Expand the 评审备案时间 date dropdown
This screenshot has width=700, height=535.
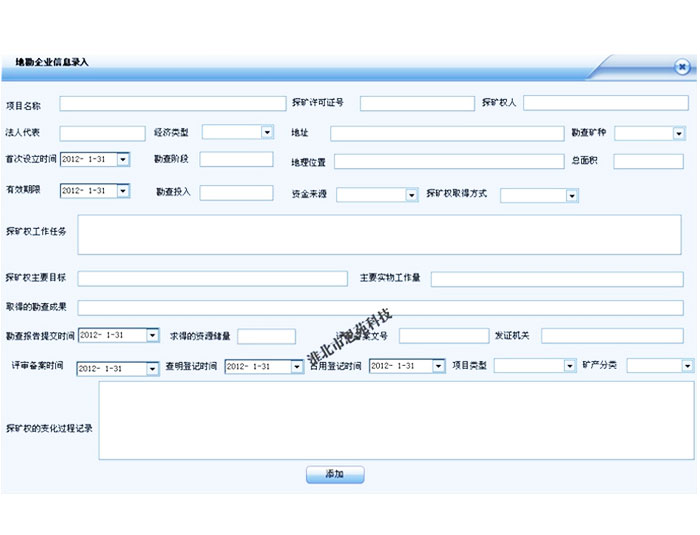tap(152, 368)
